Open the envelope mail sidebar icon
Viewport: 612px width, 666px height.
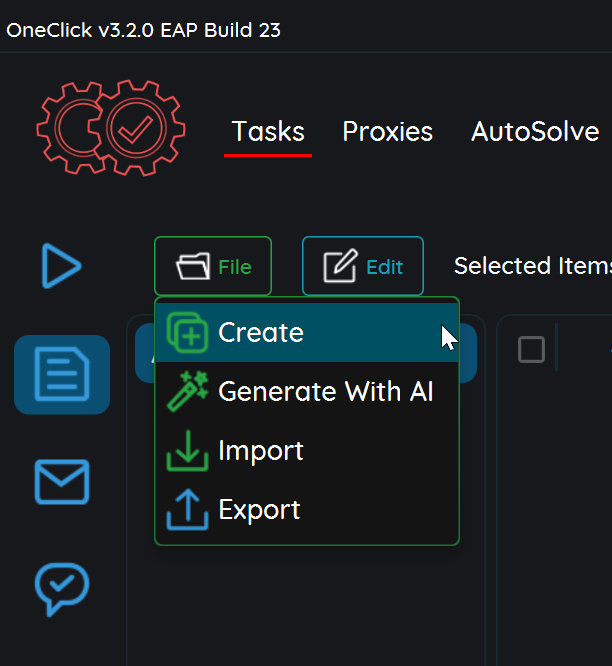click(x=62, y=482)
